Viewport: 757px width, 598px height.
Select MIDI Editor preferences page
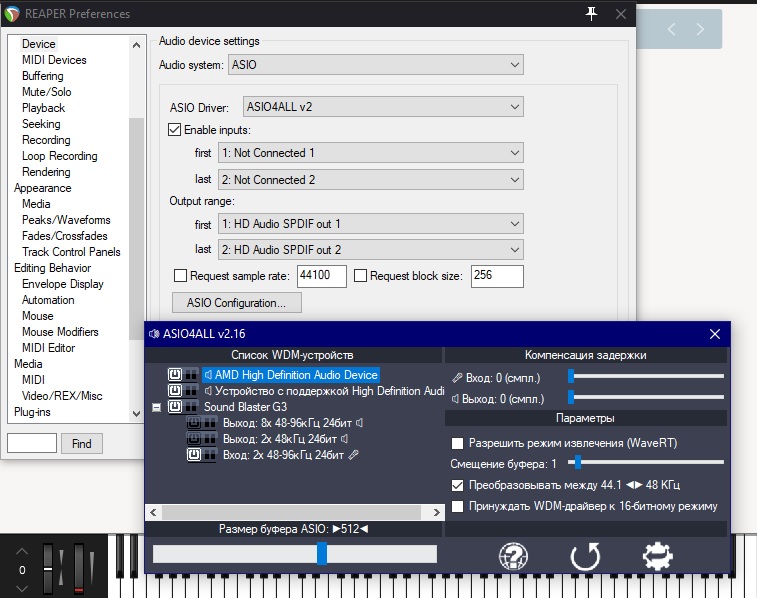pyautogui.click(x=48, y=348)
